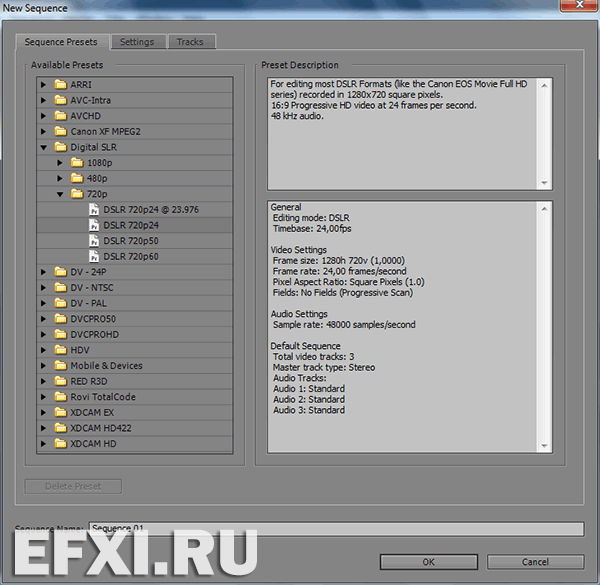Collapse the 720p subfolder

tap(60, 194)
